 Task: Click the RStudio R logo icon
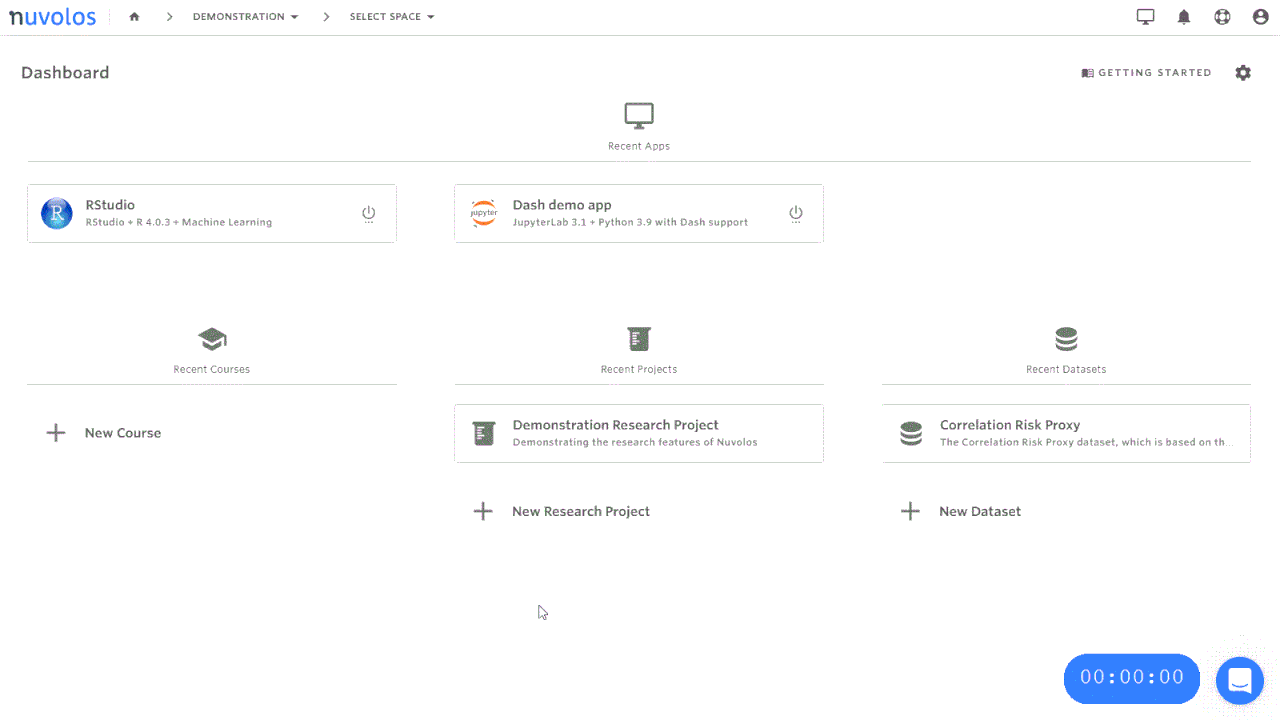coord(57,213)
